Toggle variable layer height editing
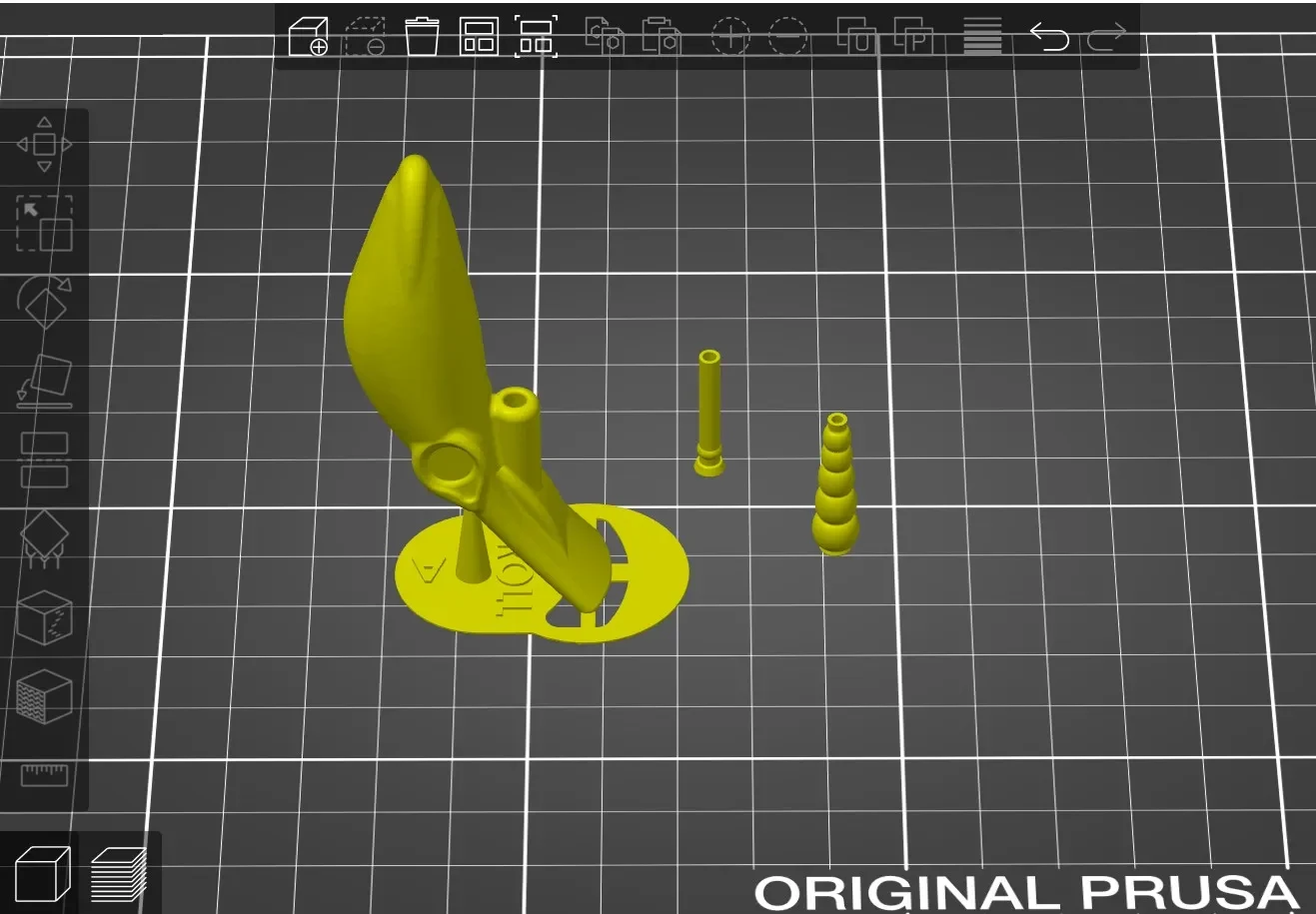1316x914 pixels. coord(982,37)
